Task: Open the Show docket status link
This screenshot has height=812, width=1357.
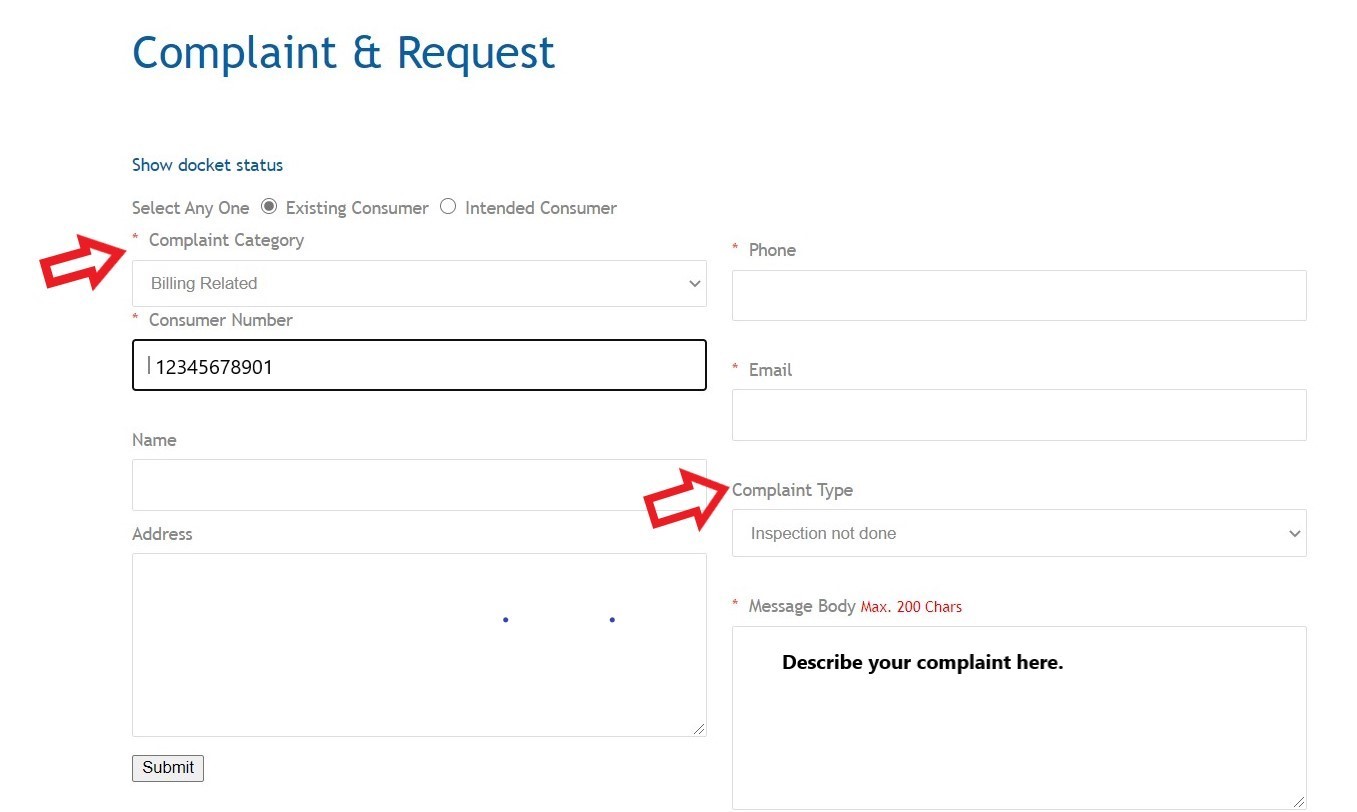Action: 207,165
